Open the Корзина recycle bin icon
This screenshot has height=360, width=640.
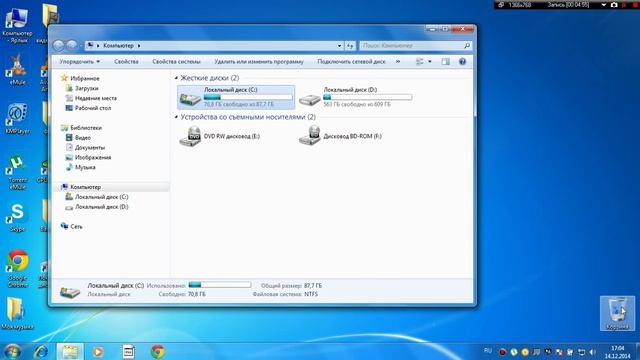pyautogui.click(x=617, y=313)
